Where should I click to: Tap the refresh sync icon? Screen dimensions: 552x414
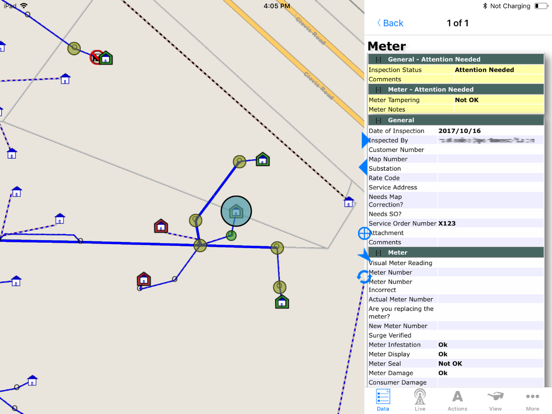pos(364,277)
